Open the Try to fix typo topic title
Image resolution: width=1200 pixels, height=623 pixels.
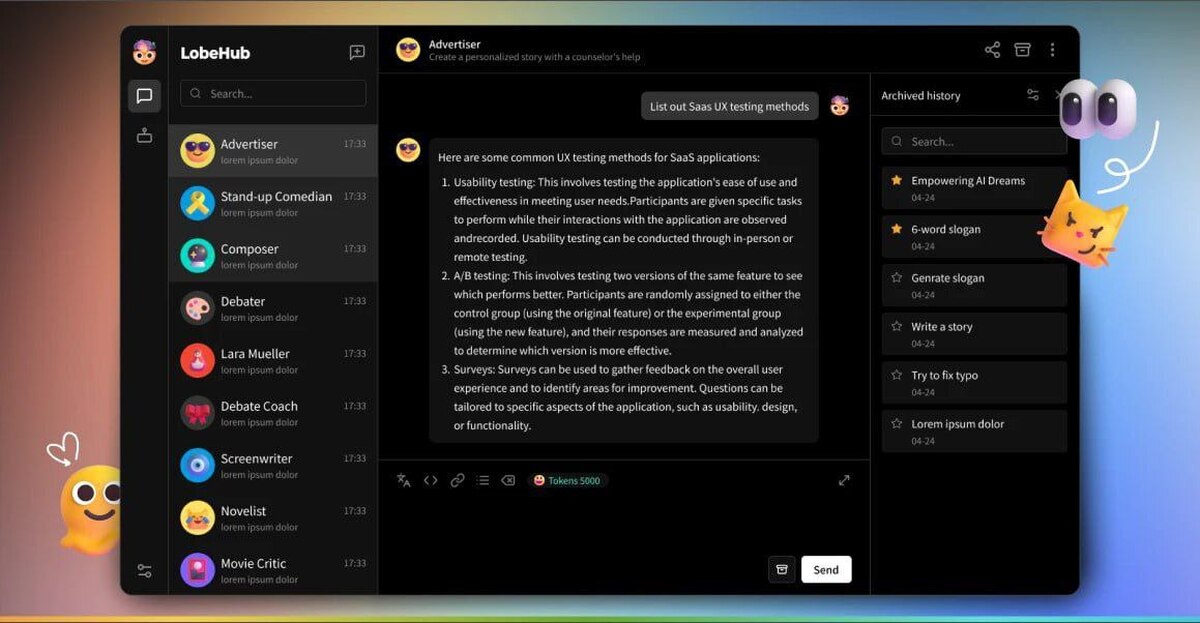[945, 376]
